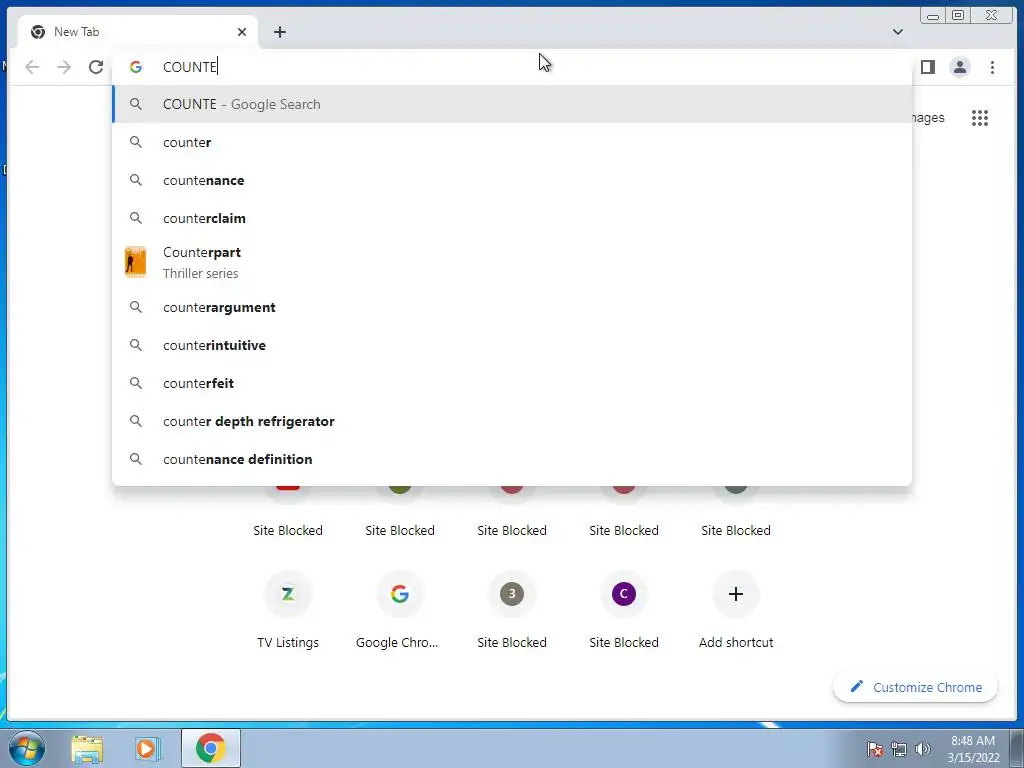
Task: Click the Chrome taskbar icon
Action: [210, 748]
